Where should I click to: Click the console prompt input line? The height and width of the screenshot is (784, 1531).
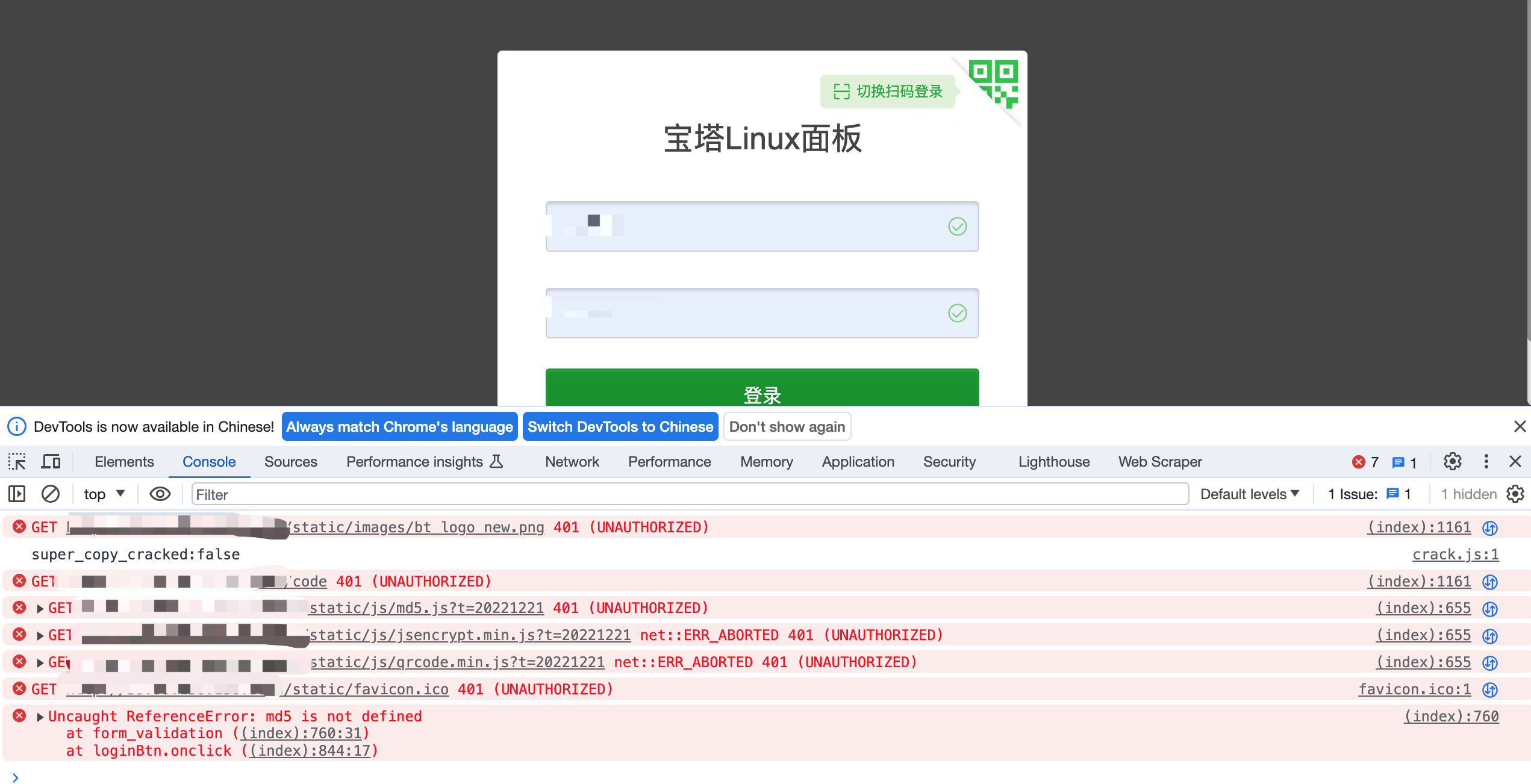[771, 777]
